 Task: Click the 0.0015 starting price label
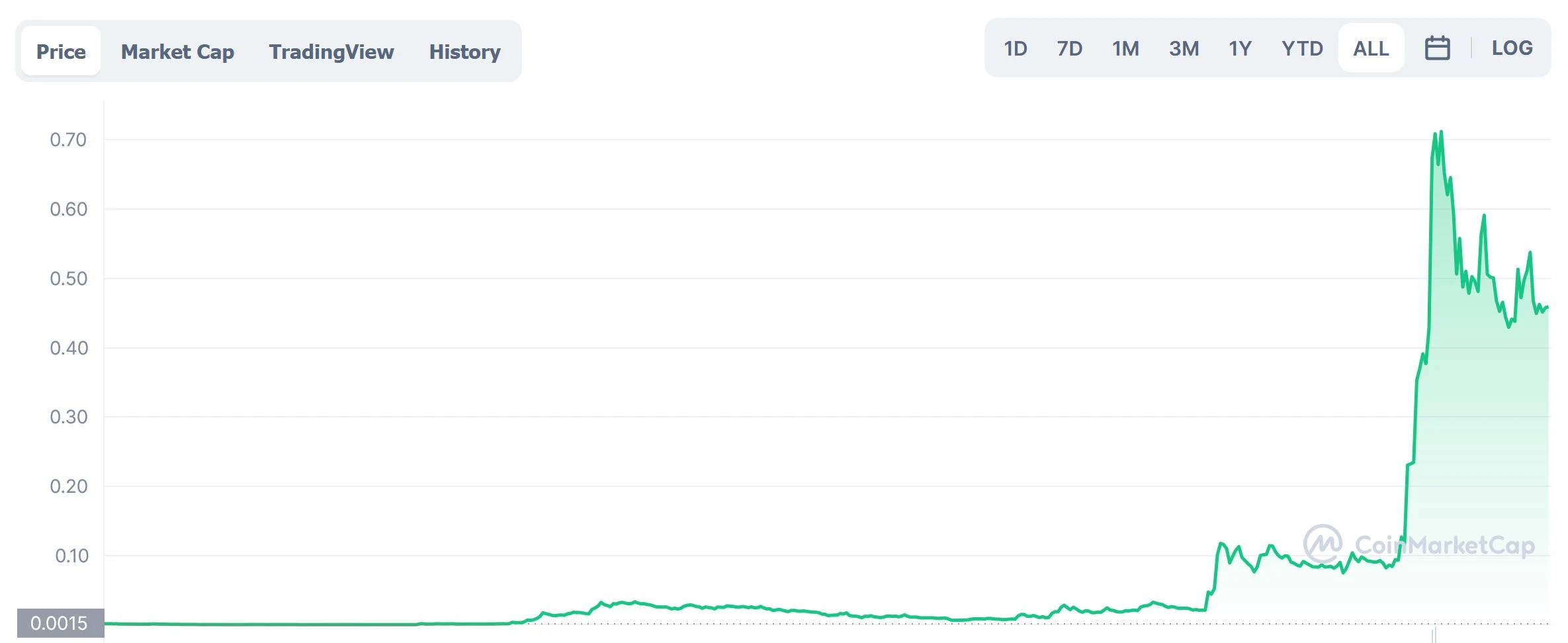click(60, 623)
